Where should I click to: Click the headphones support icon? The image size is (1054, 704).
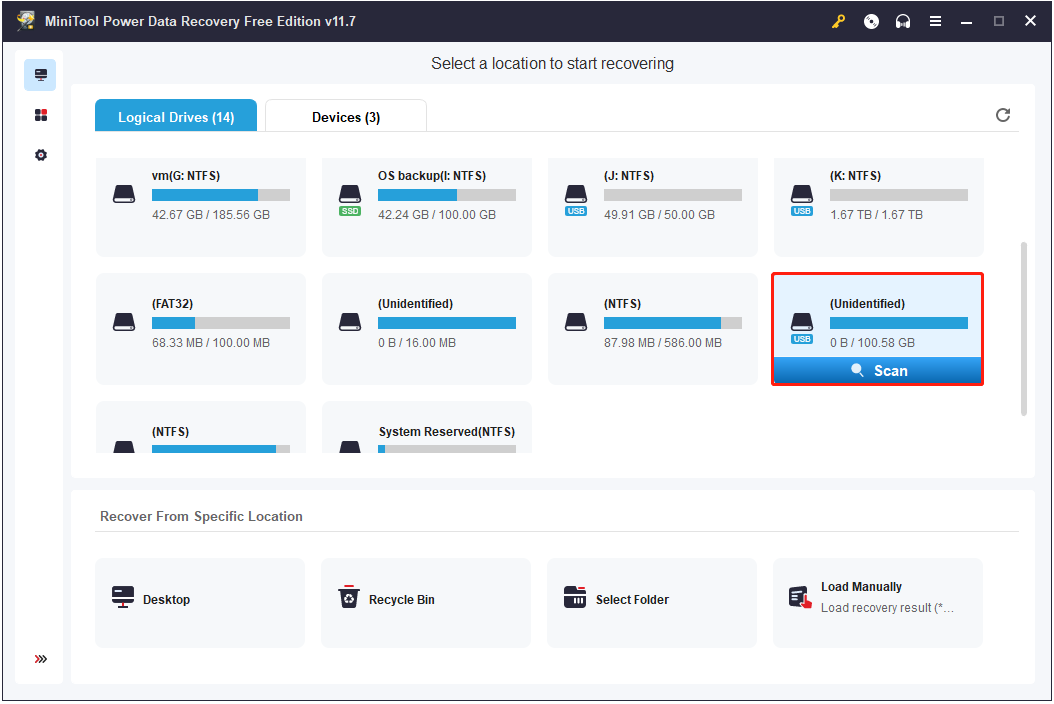[903, 22]
